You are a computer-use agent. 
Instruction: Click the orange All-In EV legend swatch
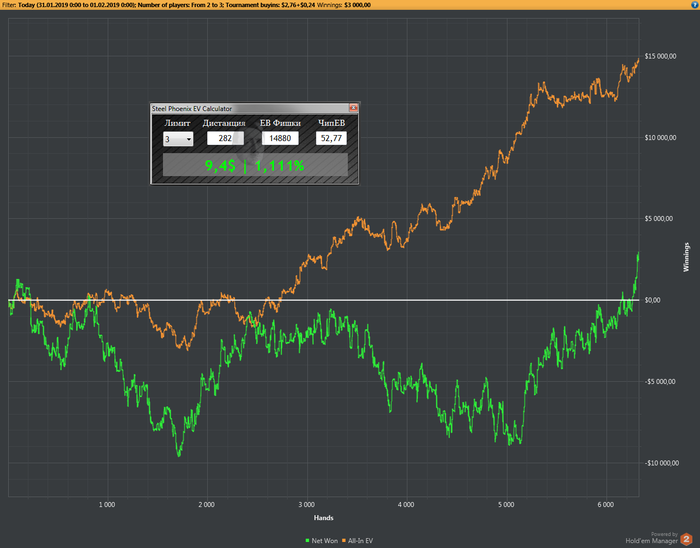pos(344,540)
